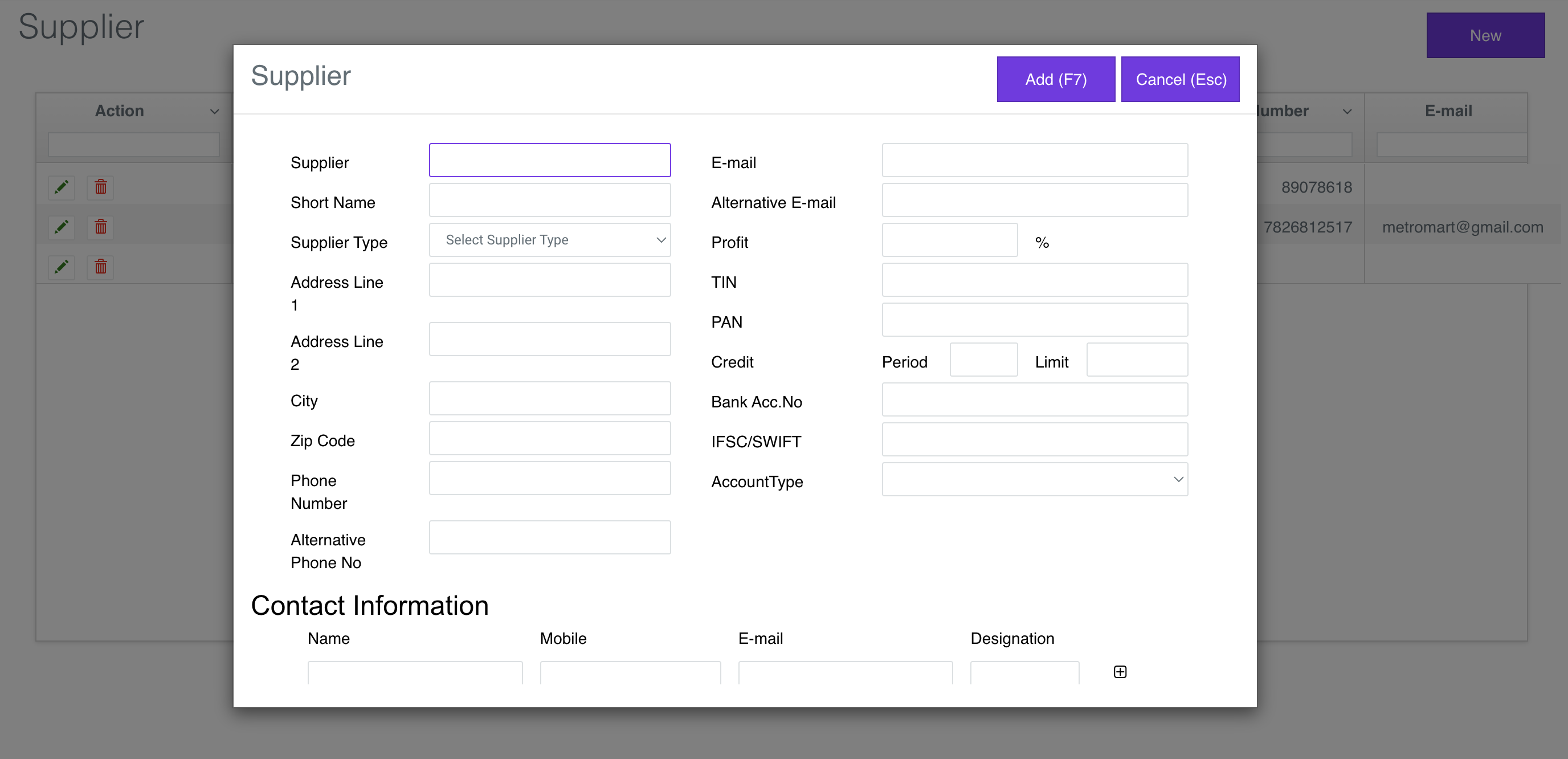The height and width of the screenshot is (759, 1568).
Task: Click the edit pencil in the third row
Action: 62,267
